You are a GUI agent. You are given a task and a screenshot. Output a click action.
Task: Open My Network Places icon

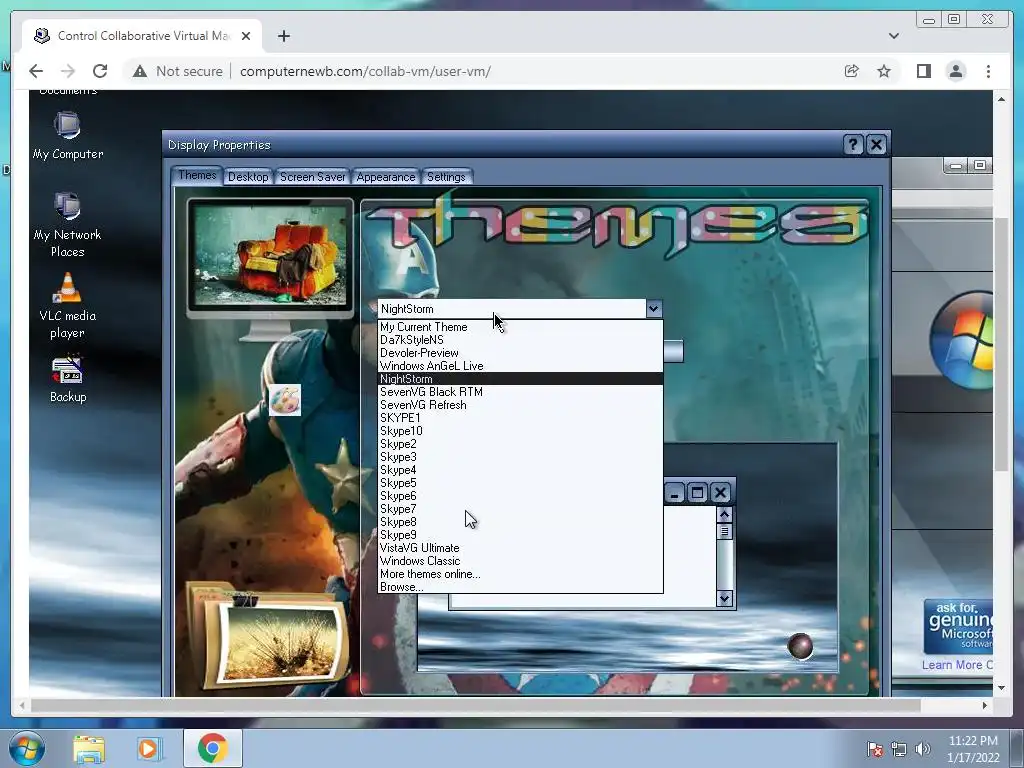(x=67, y=224)
